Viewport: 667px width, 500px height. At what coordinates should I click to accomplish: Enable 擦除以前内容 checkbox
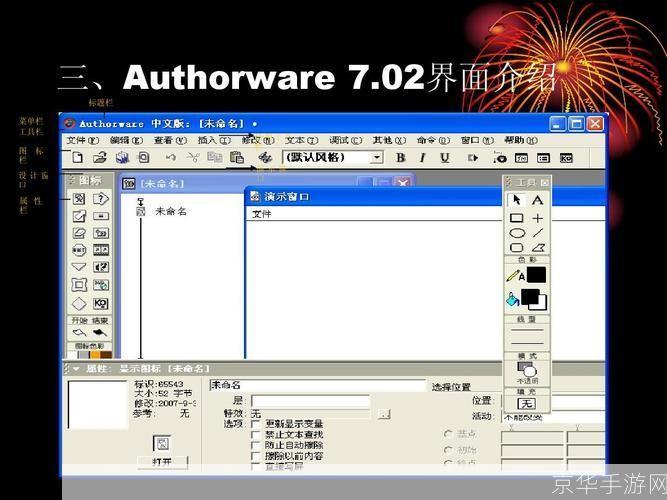(x=256, y=456)
